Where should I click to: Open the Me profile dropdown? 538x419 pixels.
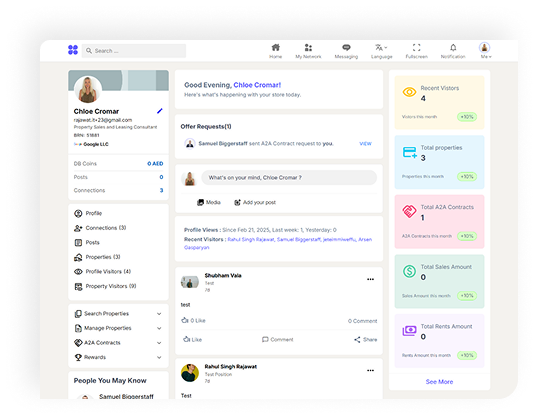485,51
